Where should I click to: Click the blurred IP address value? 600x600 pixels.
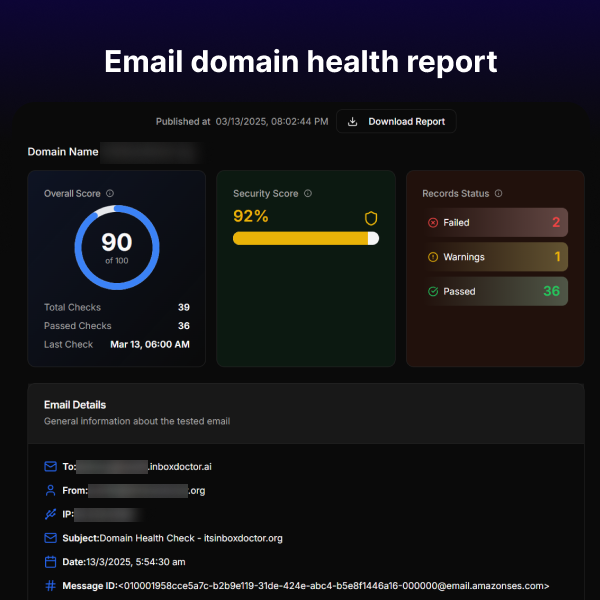point(109,515)
